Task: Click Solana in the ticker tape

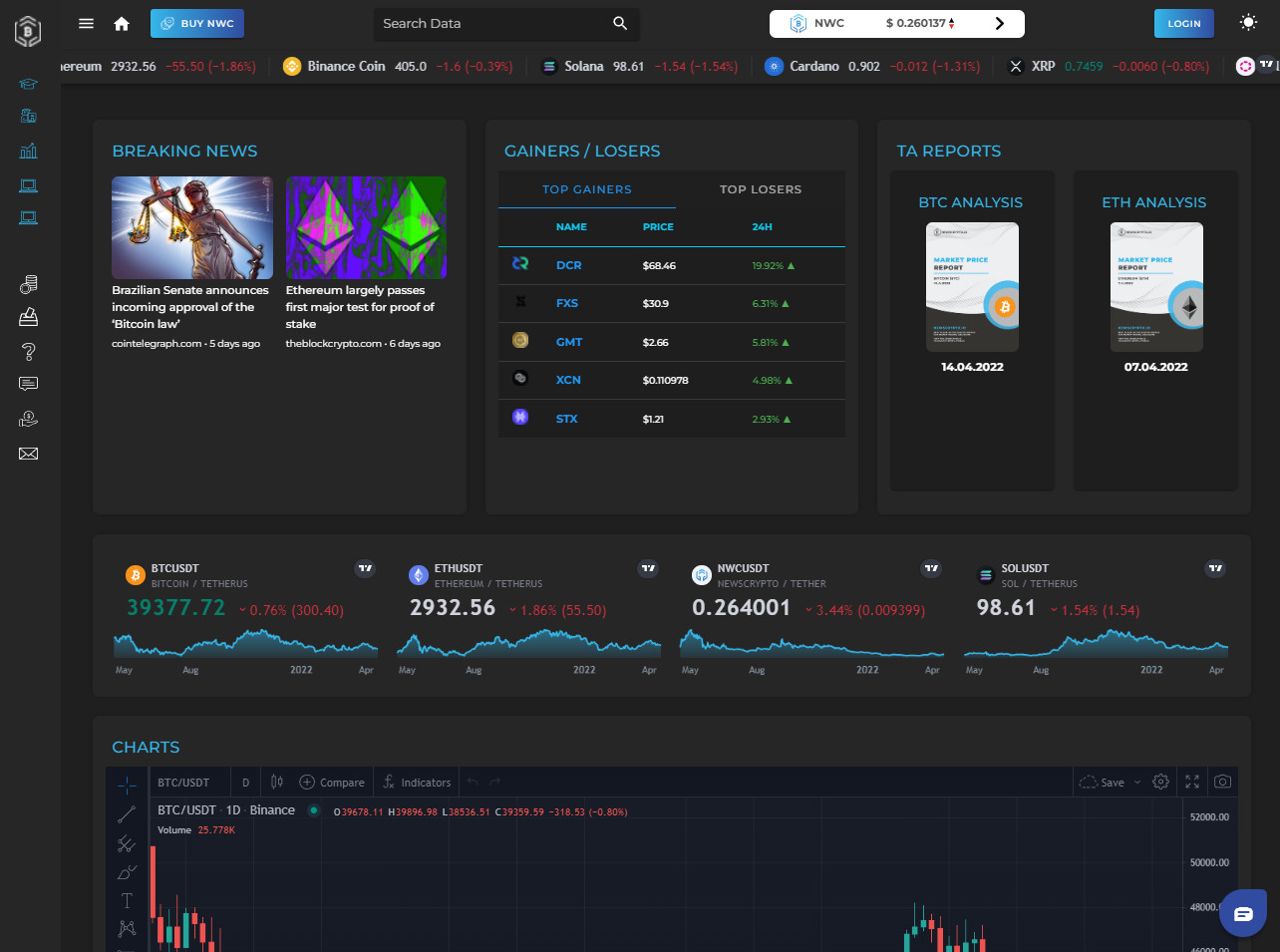Action: [584, 67]
